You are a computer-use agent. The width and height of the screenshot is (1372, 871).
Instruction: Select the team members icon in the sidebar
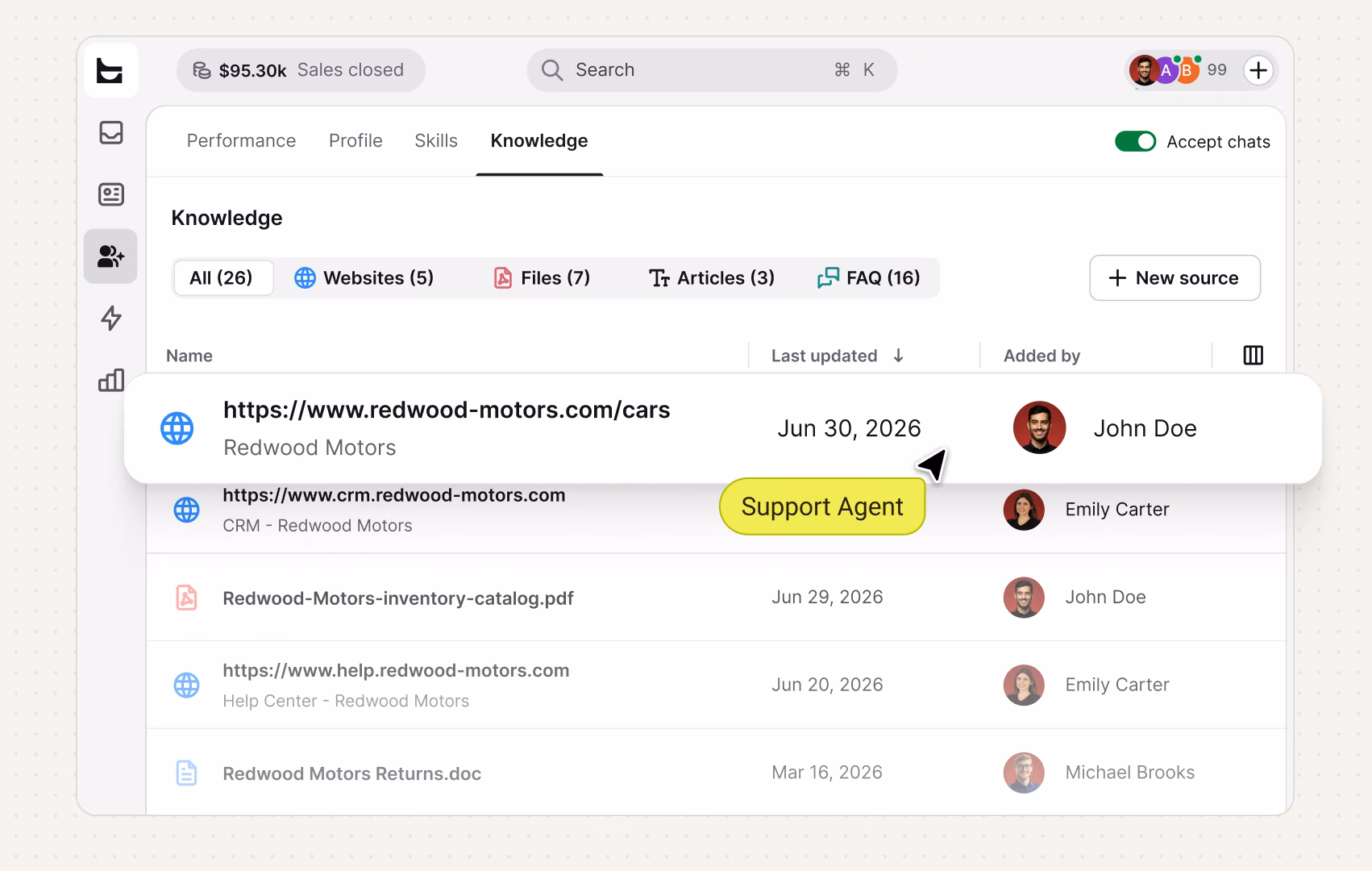click(110, 256)
